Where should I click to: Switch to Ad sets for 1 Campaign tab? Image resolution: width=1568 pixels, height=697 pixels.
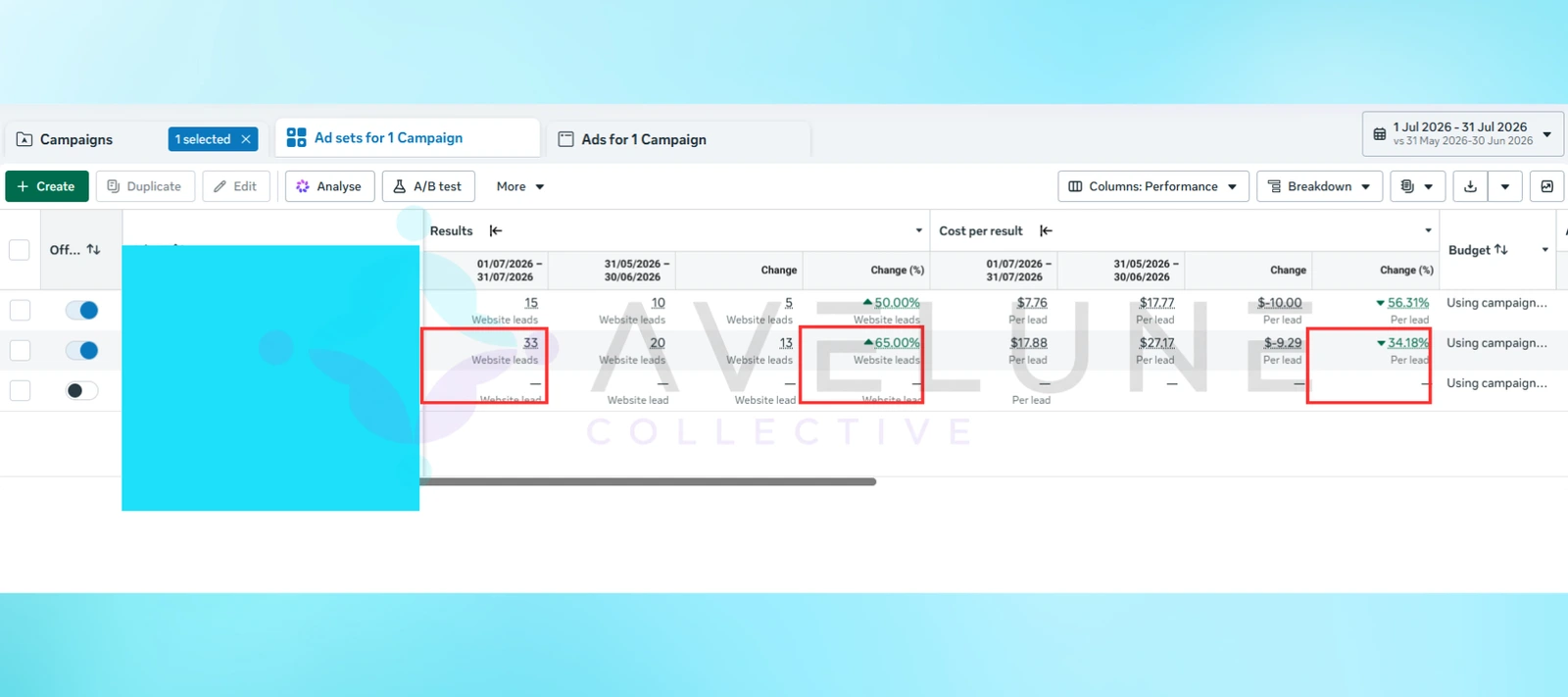click(408, 138)
